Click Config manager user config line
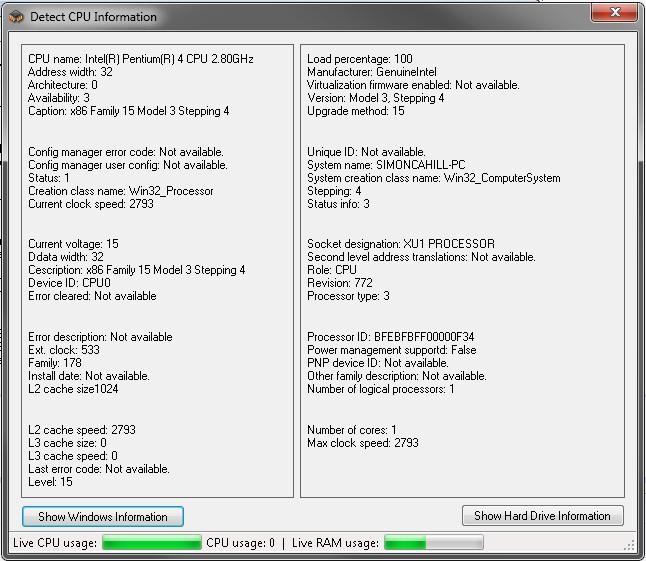This screenshot has height=561, width=646. coord(128,165)
